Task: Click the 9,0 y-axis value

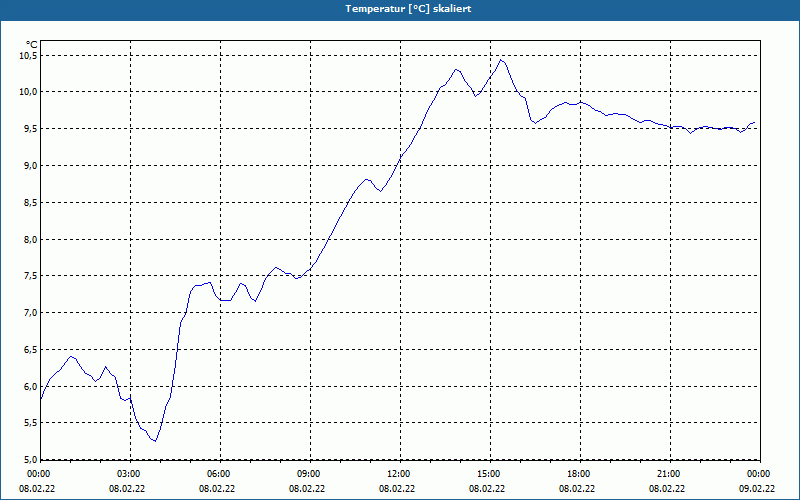Action: point(31,165)
